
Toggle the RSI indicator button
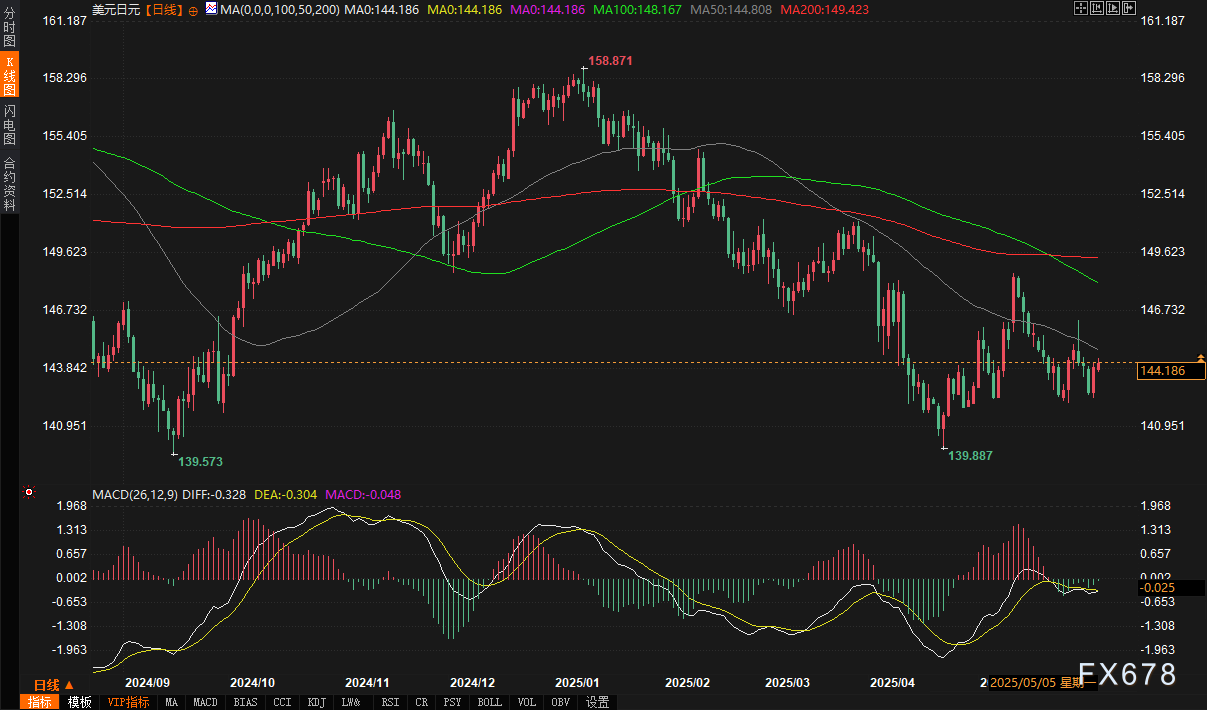(389, 702)
